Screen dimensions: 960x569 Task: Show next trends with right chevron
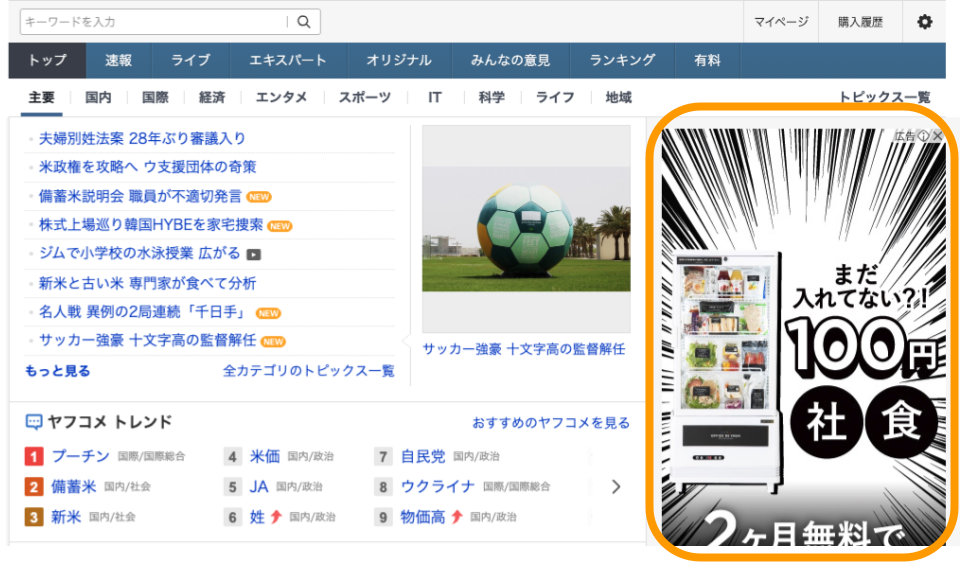[x=616, y=487]
